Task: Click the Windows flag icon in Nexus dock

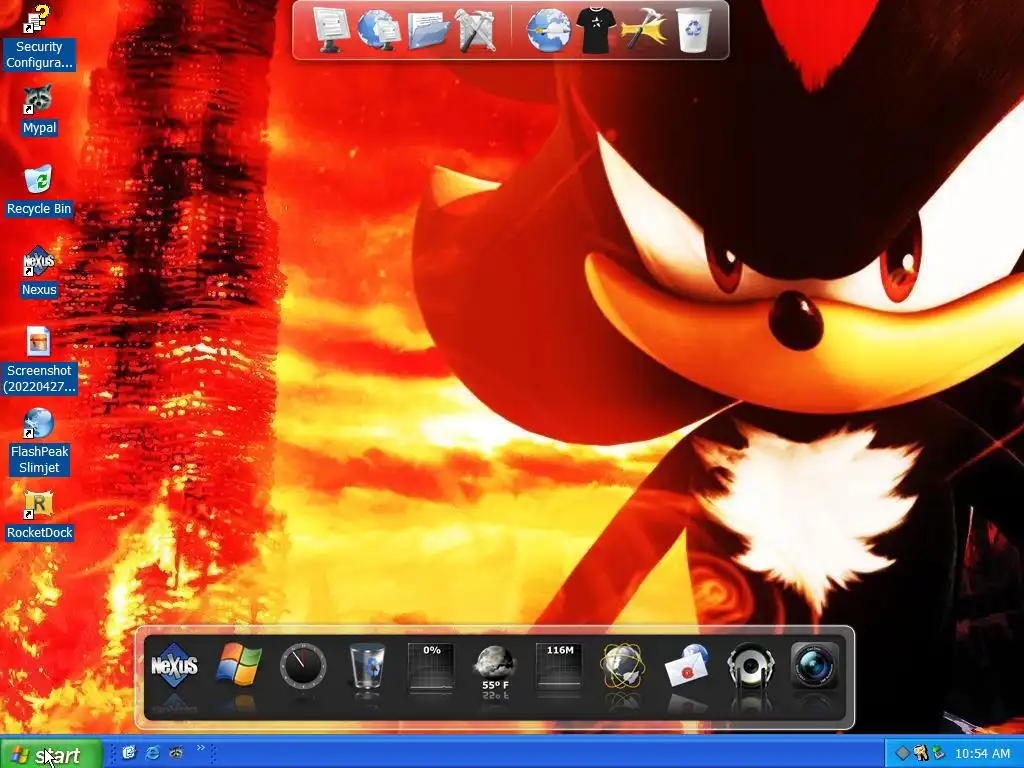Action: pyautogui.click(x=238, y=665)
